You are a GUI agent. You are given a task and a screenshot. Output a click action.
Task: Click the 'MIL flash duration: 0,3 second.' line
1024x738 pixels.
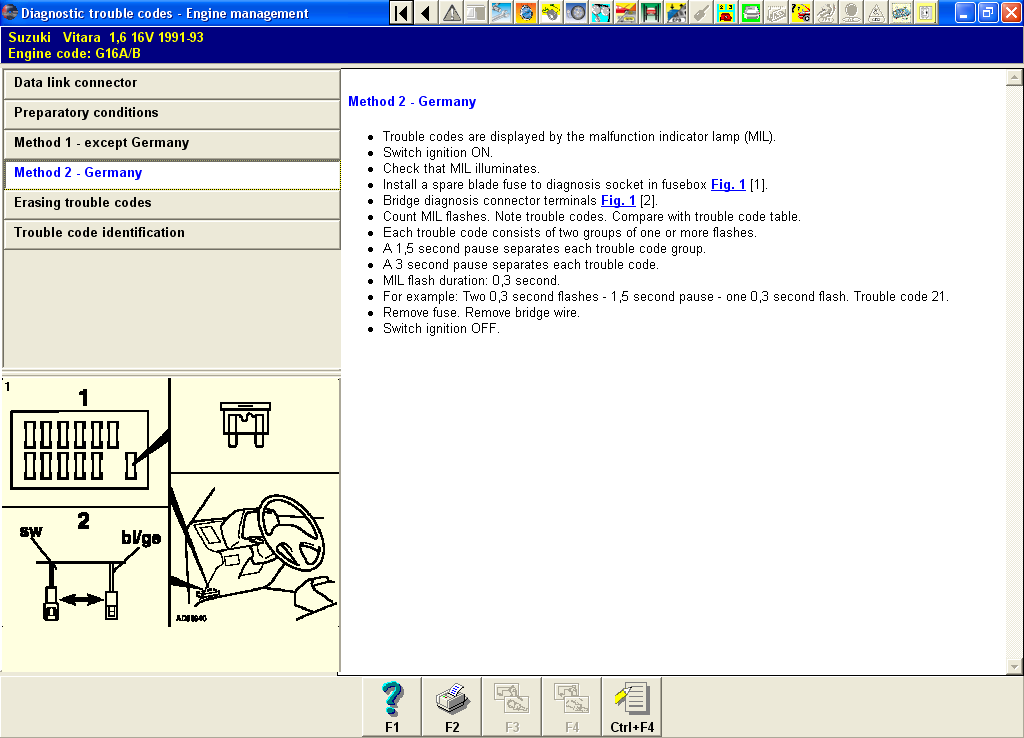click(x=472, y=281)
